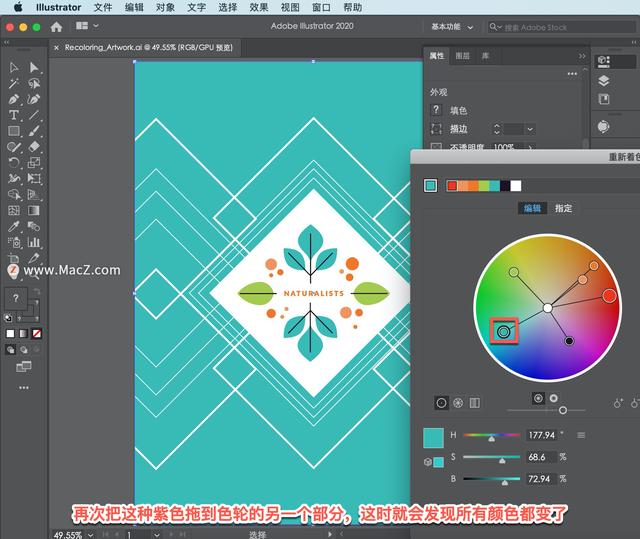Open the stroke weight dropdown

[529, 129]
